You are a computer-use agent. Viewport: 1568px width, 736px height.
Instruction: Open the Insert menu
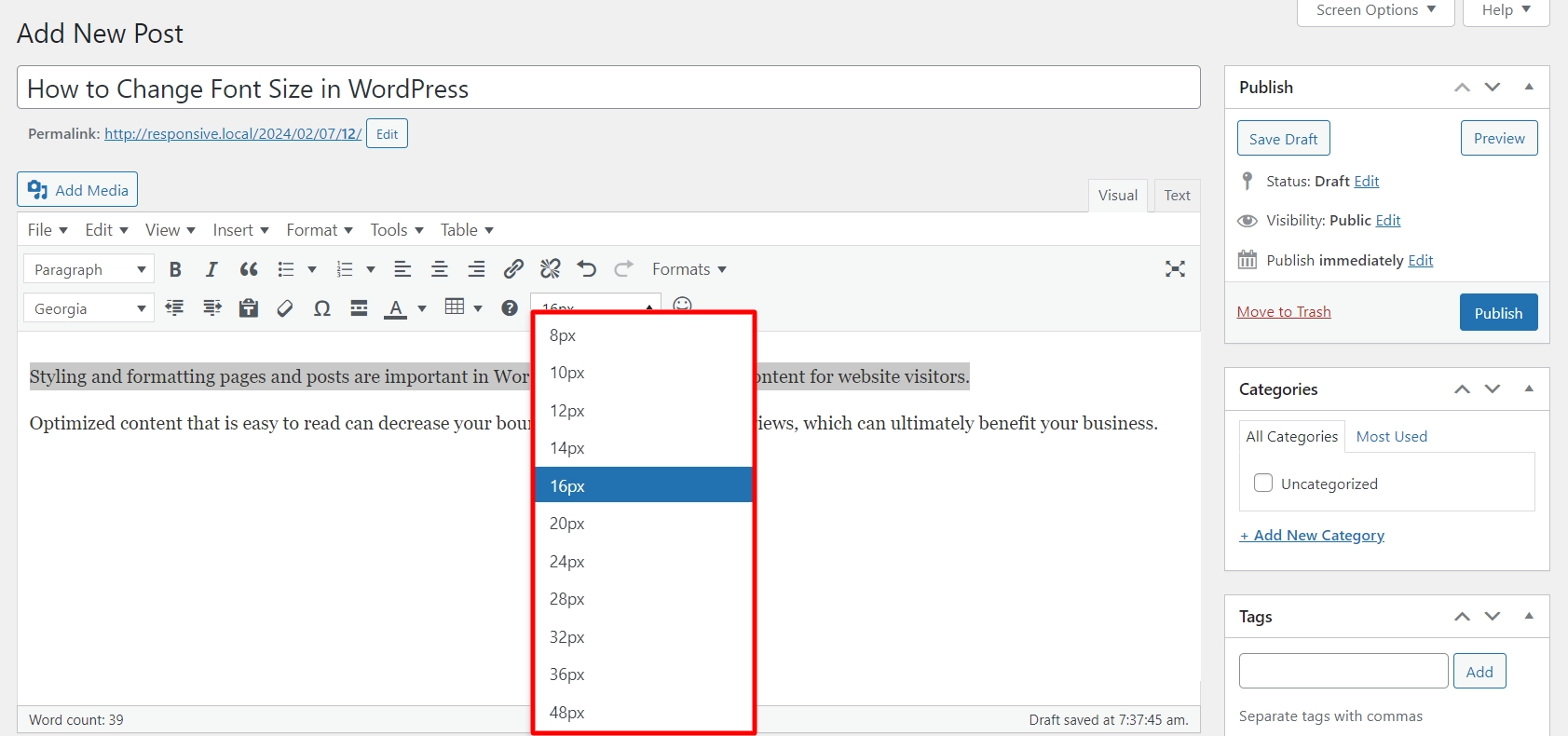[x=240, y=230]
